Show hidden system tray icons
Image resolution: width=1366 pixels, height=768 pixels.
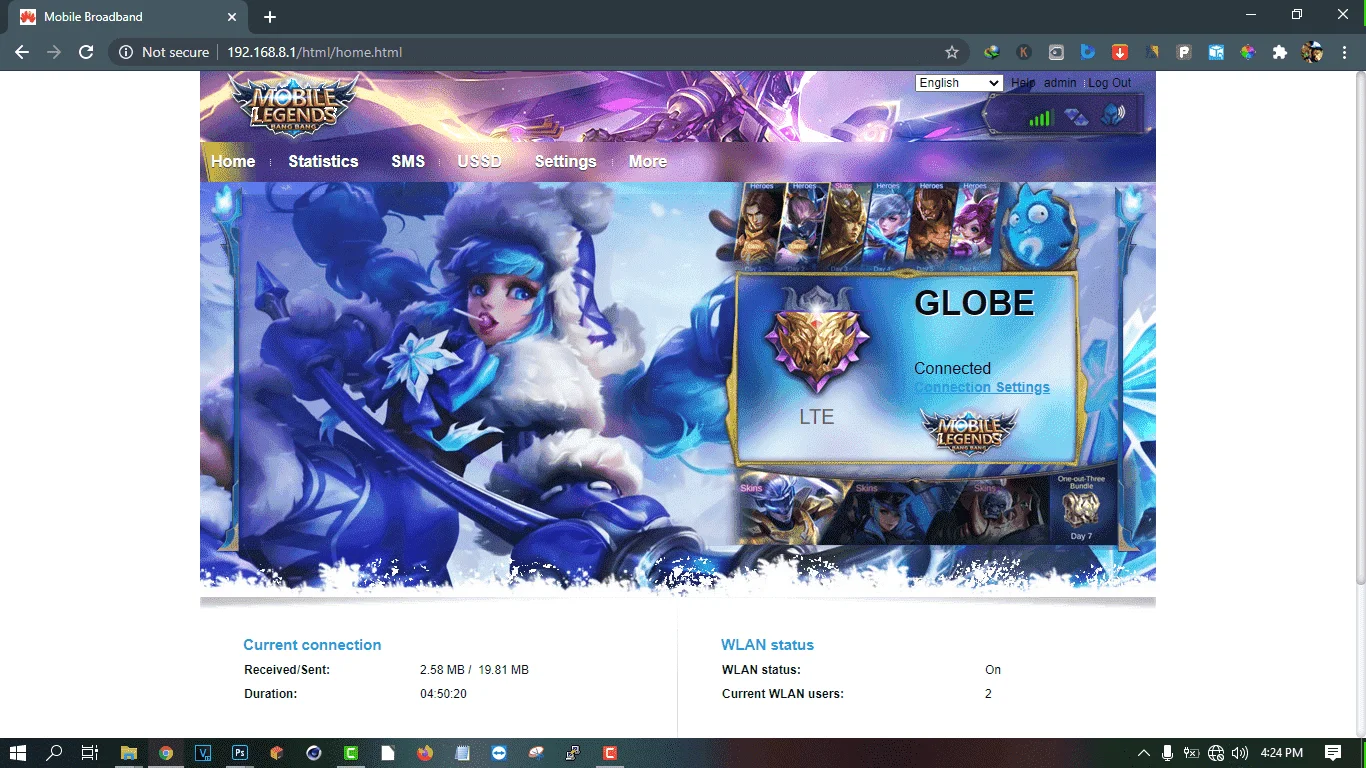point(1144,753)
